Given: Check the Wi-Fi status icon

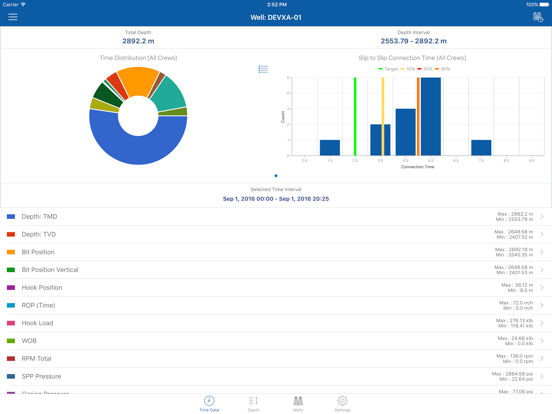Looking at the screenshot, I should pyautogui.click(x=23, y=4).
